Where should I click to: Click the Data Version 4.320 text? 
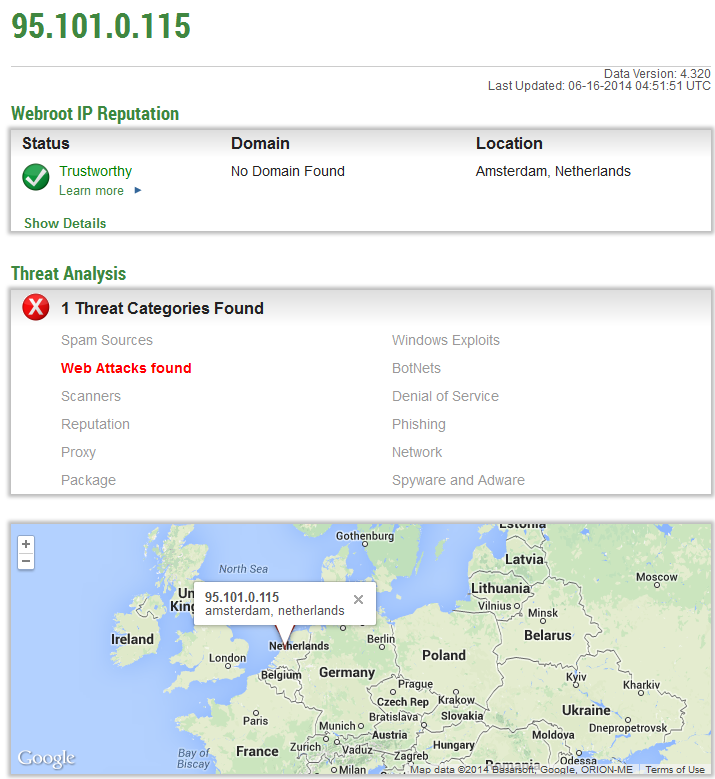point(657,74)
